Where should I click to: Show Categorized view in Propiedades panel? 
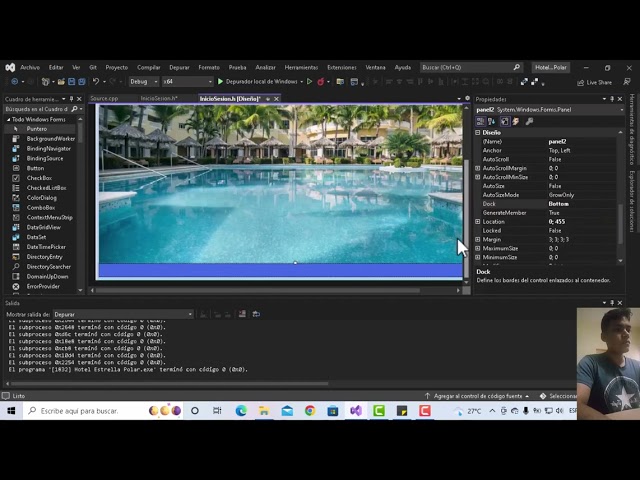coord(480,121)
